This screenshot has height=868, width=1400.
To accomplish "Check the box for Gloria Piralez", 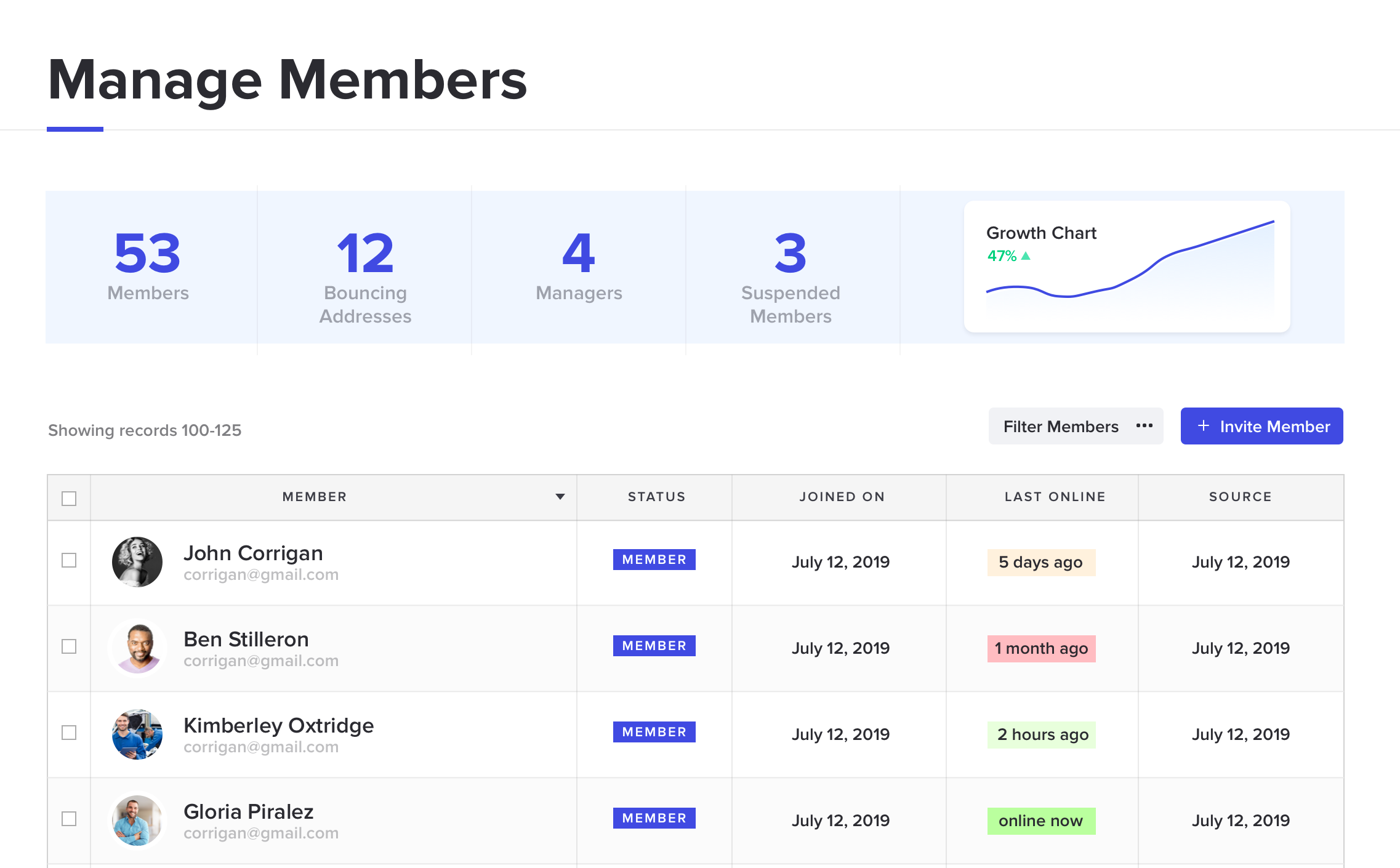I will click(x=69, y=819).
